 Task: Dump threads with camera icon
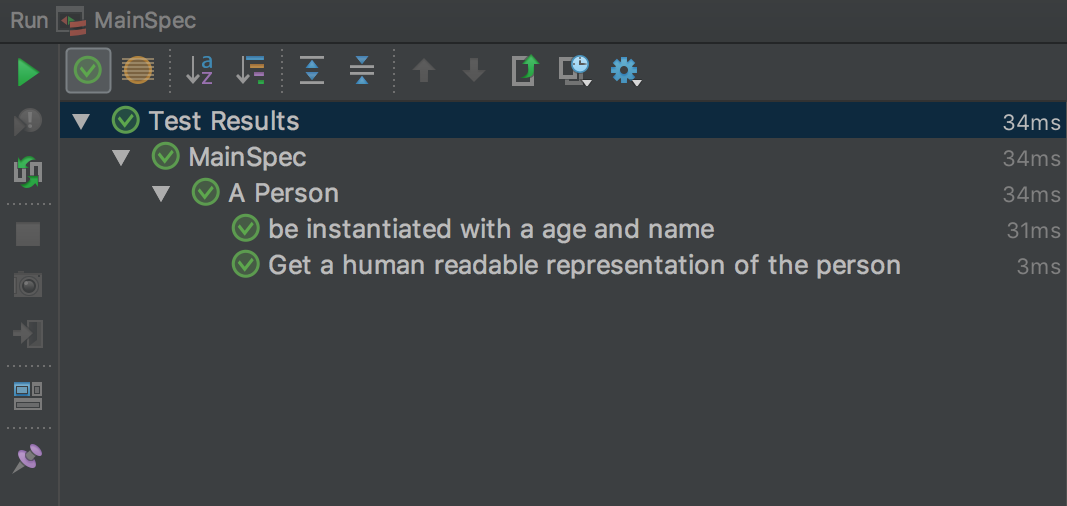point(28,284)
